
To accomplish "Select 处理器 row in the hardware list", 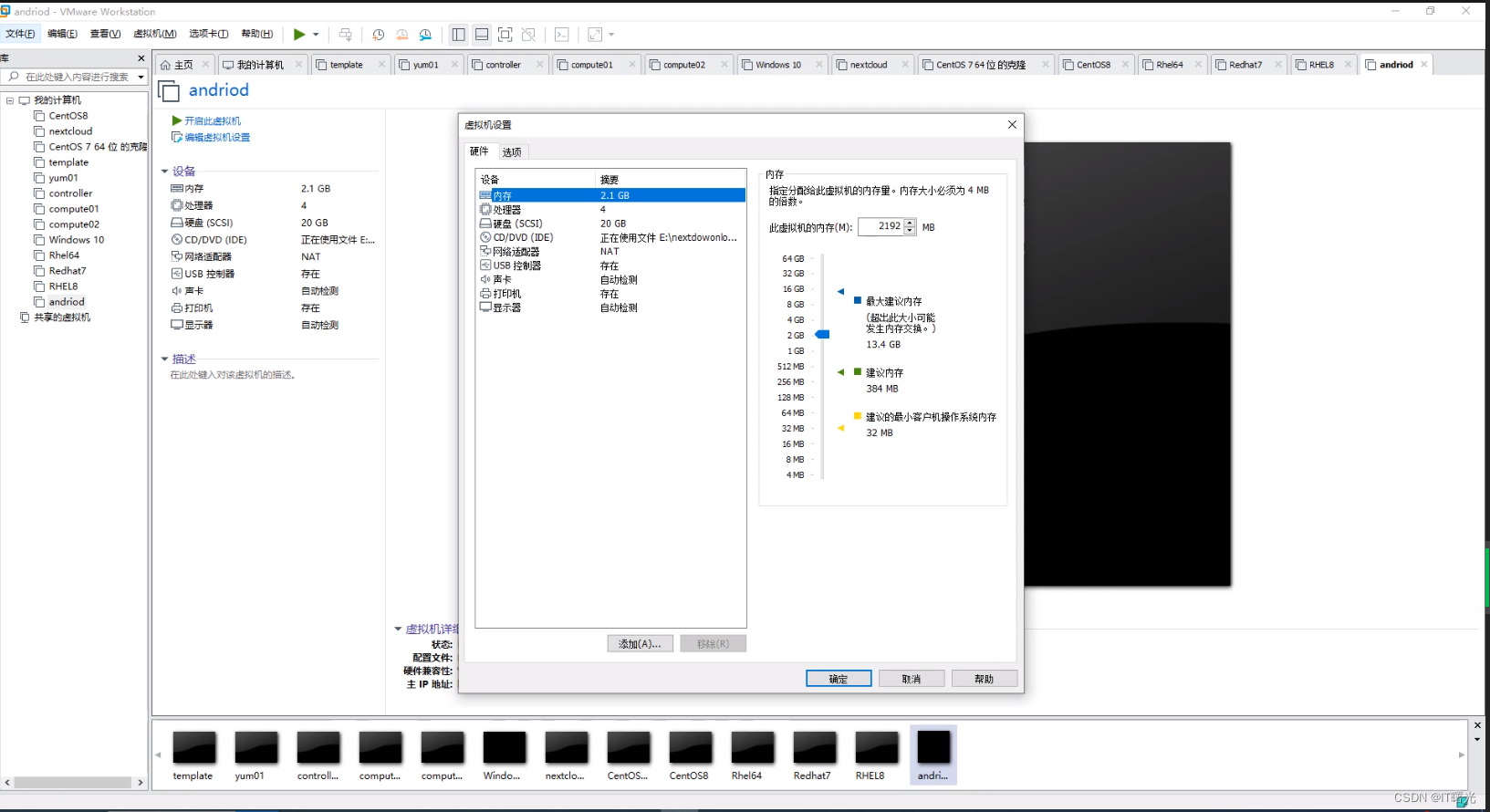I will coord(611,210).
